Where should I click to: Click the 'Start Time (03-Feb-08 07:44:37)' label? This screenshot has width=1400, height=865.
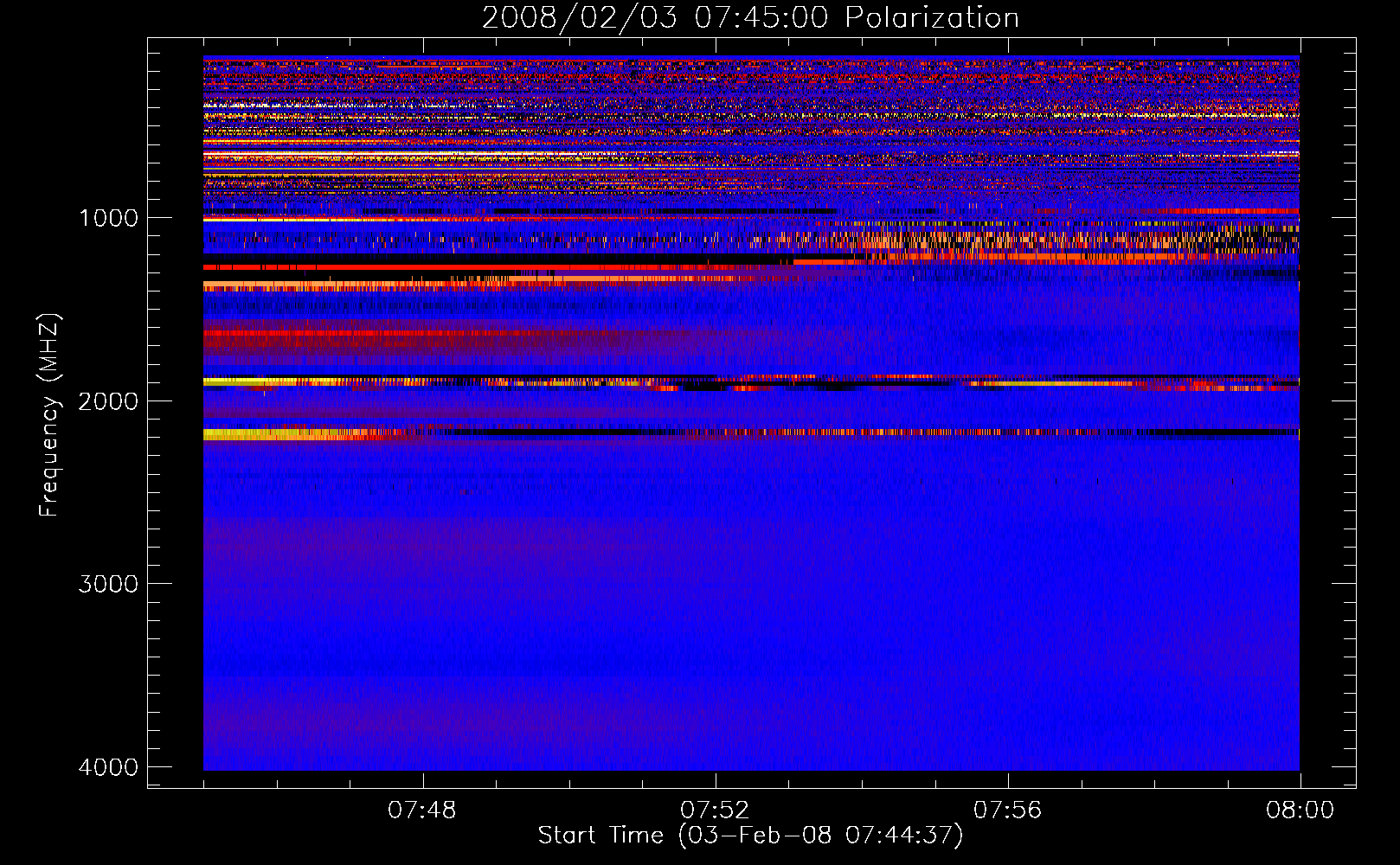click(750, 836)
